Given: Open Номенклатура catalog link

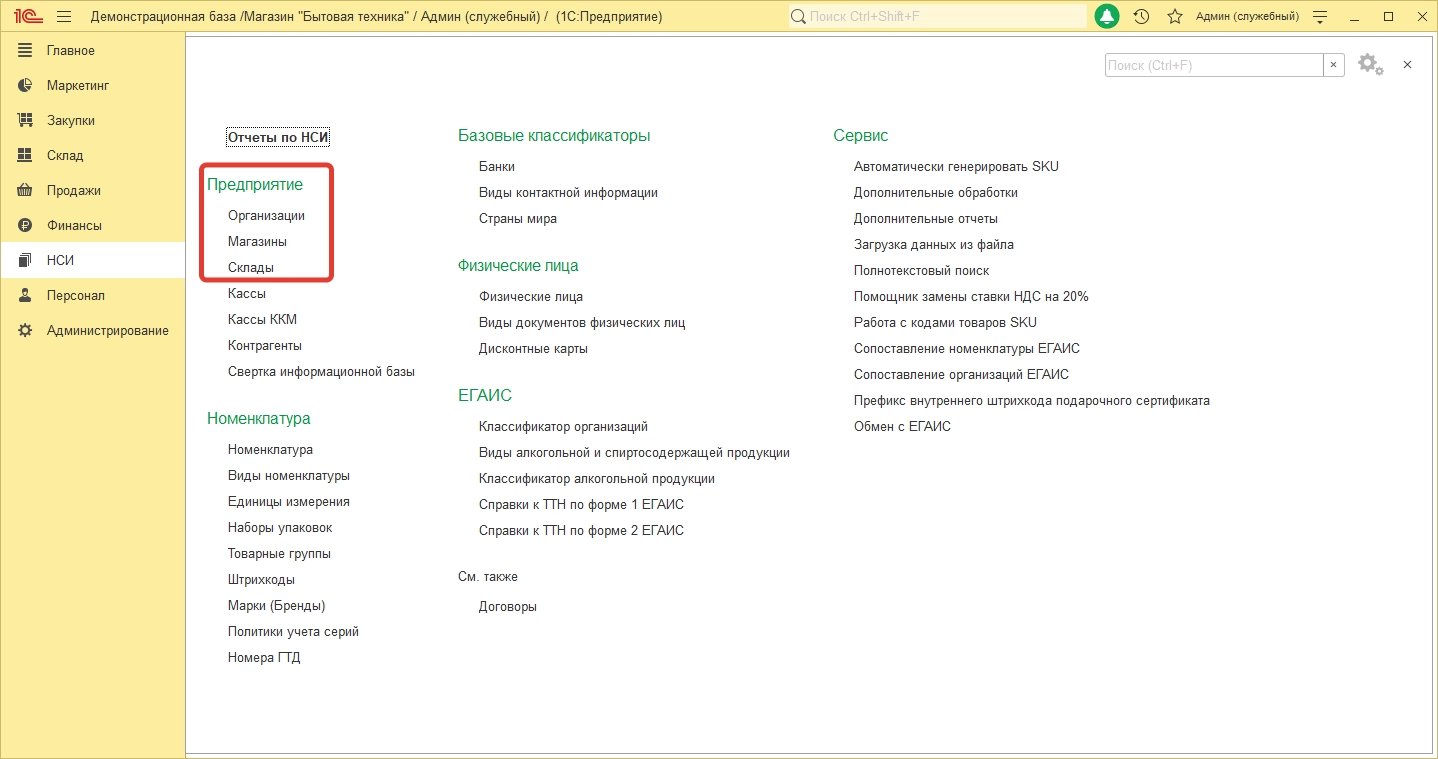Looking at the screenshot, I should [270, 450].
